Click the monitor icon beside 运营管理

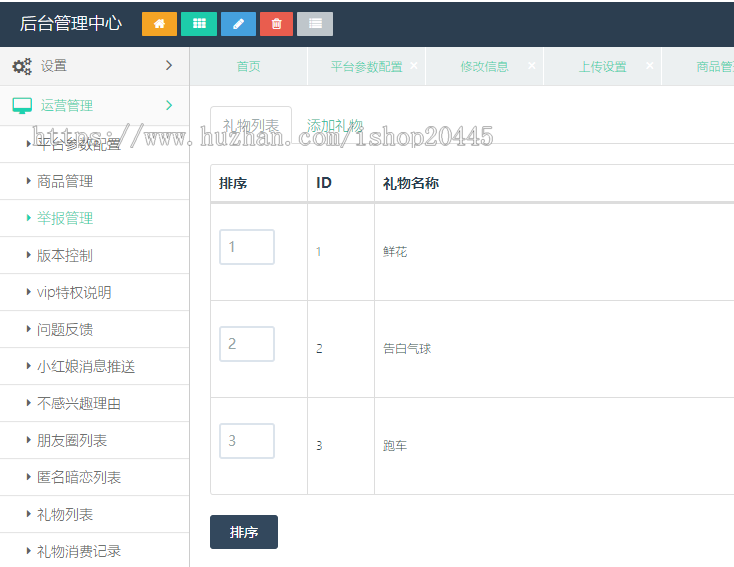[x=22, y=105]
